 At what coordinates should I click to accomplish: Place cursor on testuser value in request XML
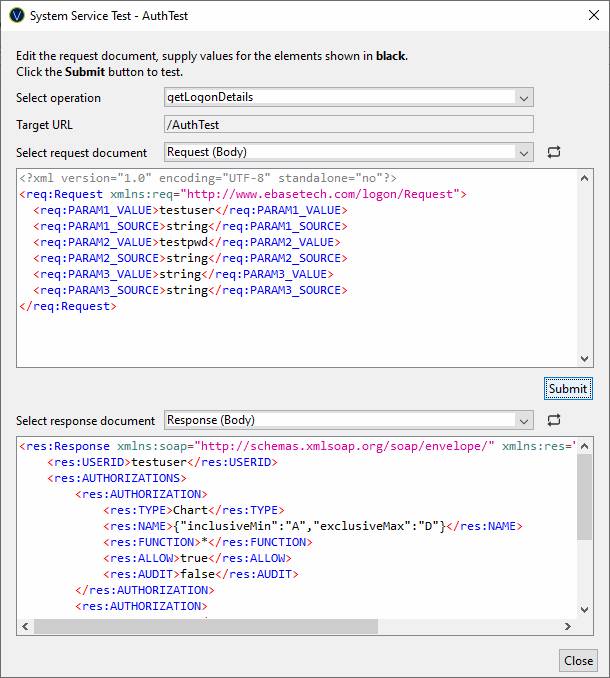coord(184,210)
